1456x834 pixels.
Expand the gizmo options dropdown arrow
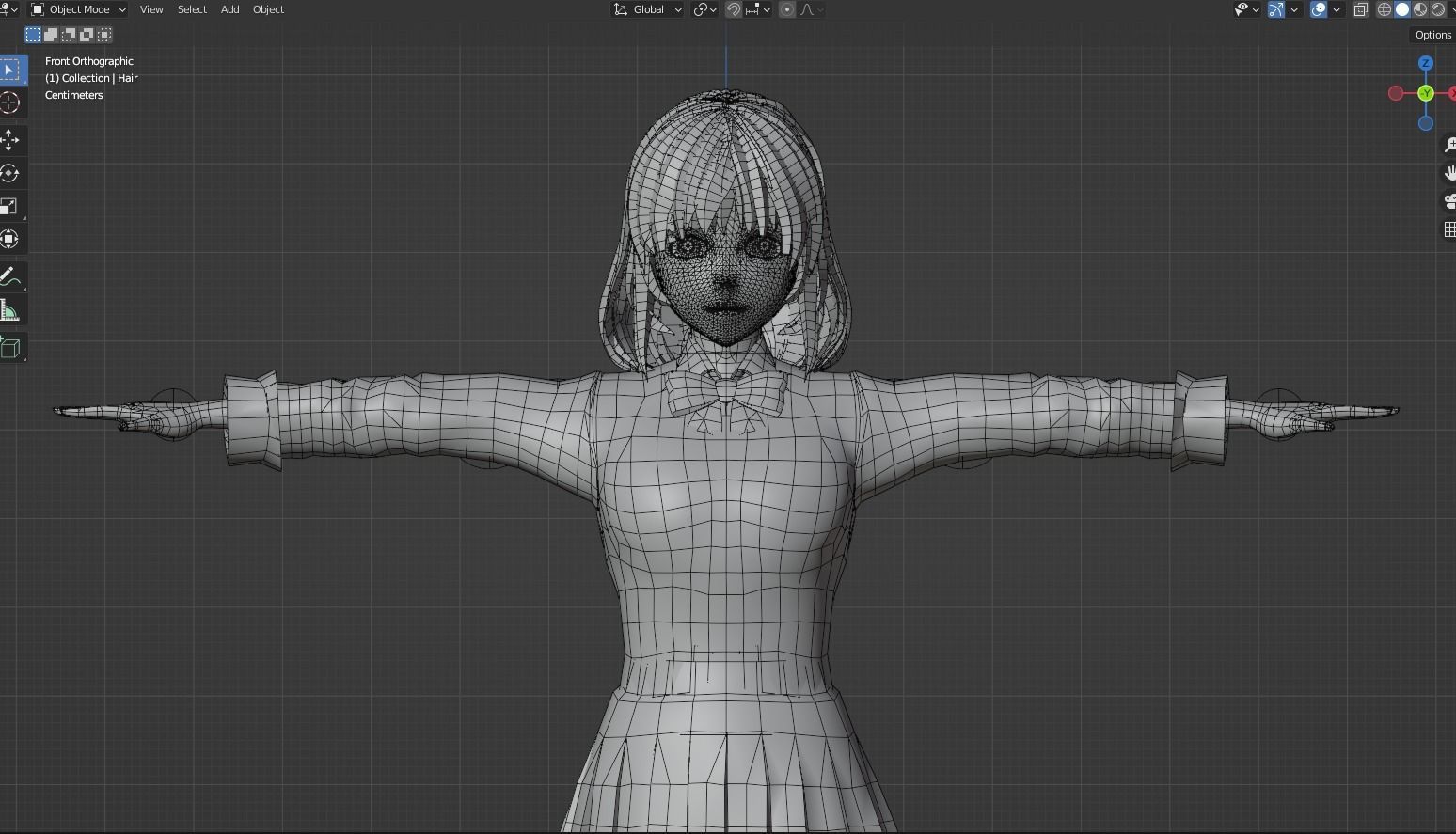[x=1295, y=9]
